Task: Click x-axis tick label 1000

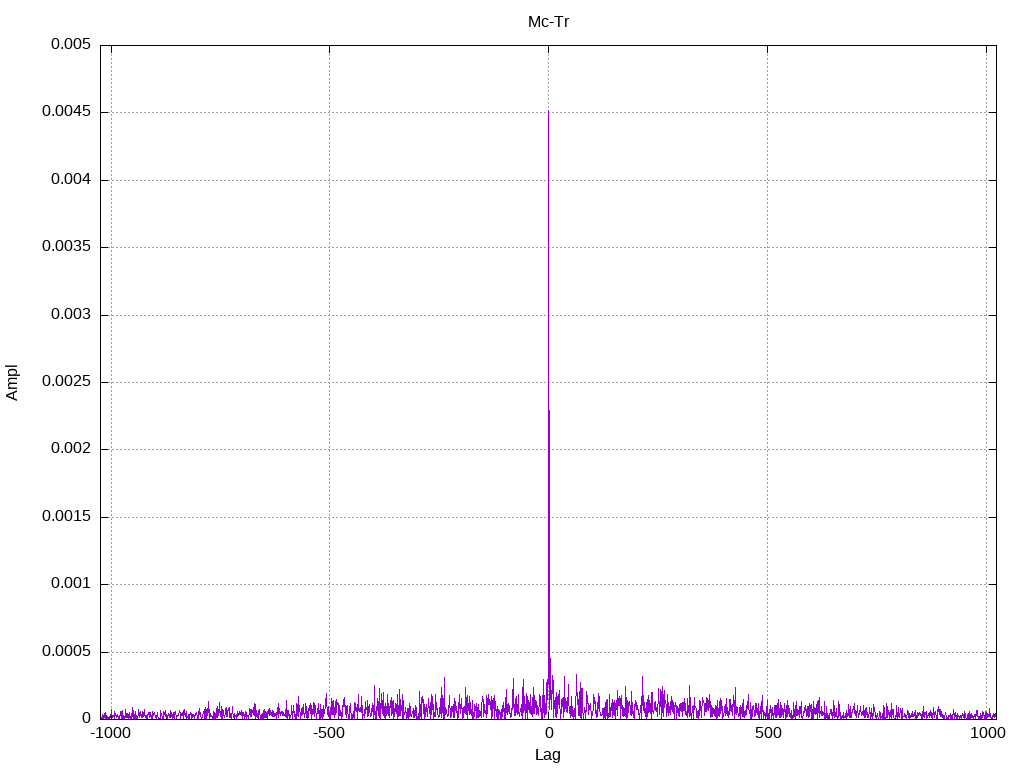Action: point(987,733)
